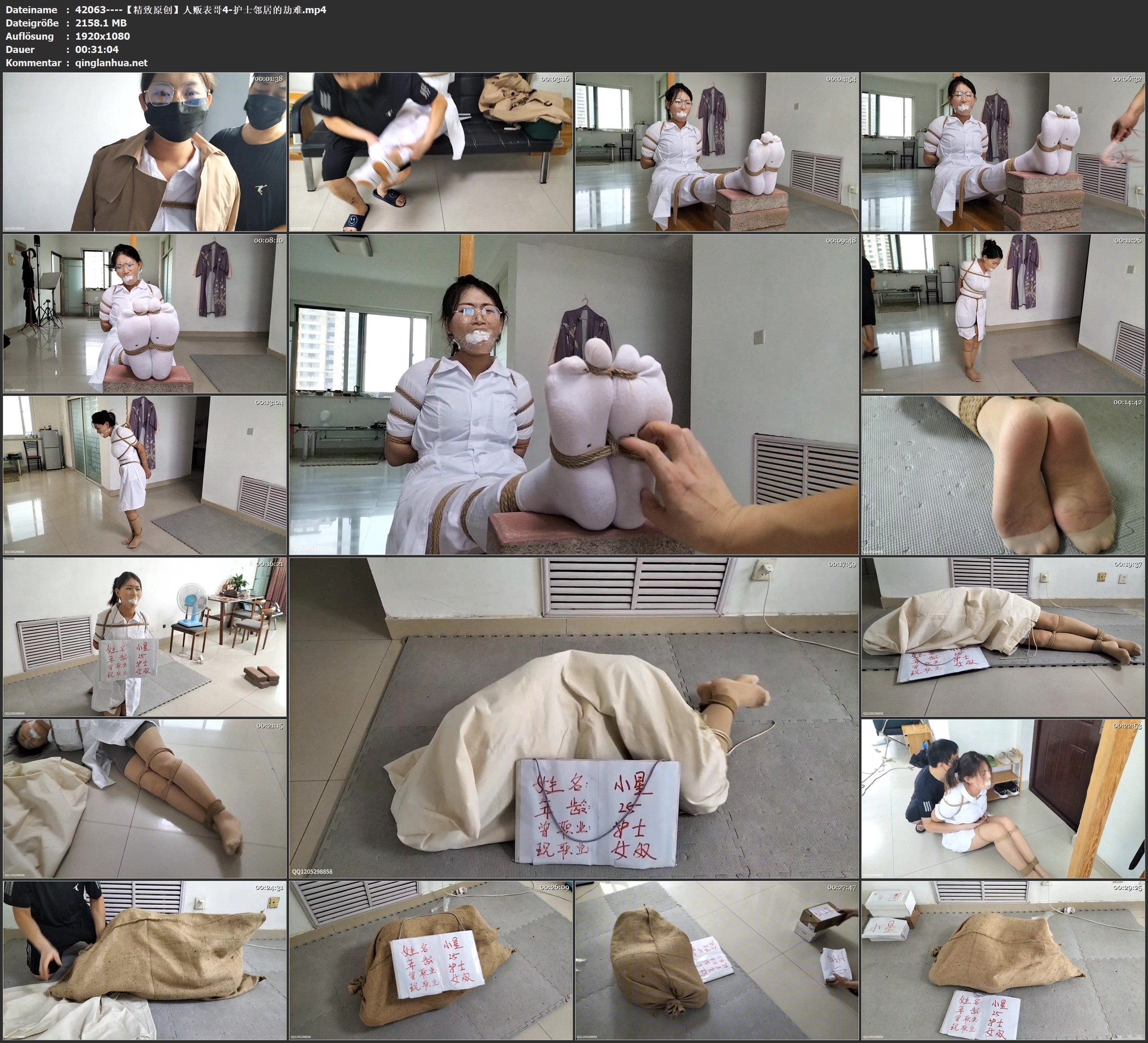The image size is (1148, 1043).
Task: Open the thumbnail at 00:04:54
Action: (x=717, y=152)
